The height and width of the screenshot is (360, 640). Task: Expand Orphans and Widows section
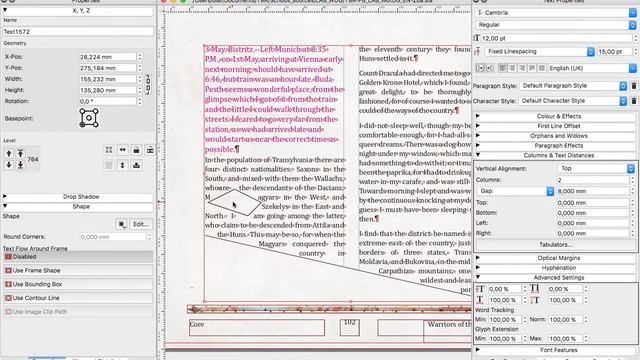point(555,136)
